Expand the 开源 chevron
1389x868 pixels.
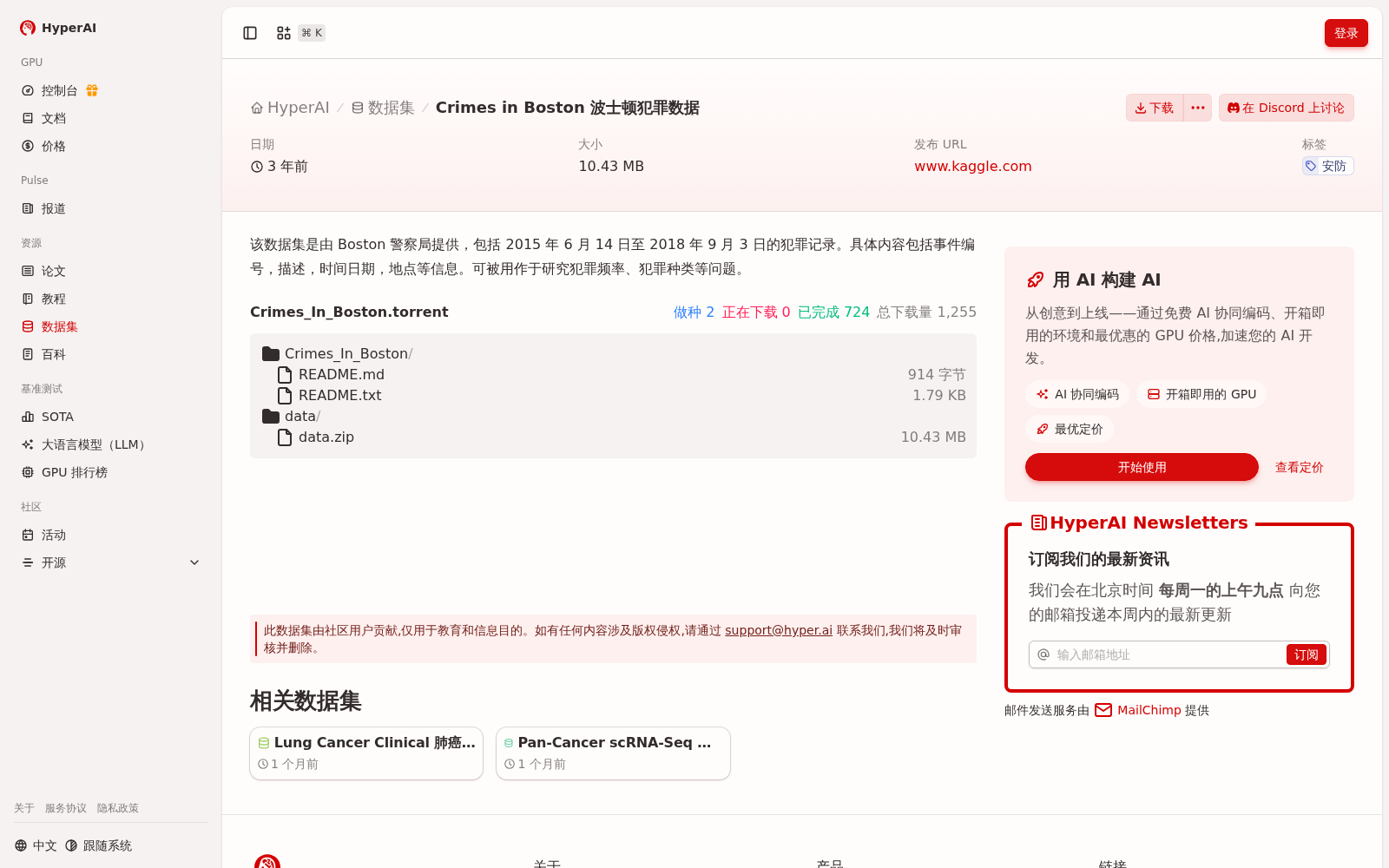click(x=194, y=562)
